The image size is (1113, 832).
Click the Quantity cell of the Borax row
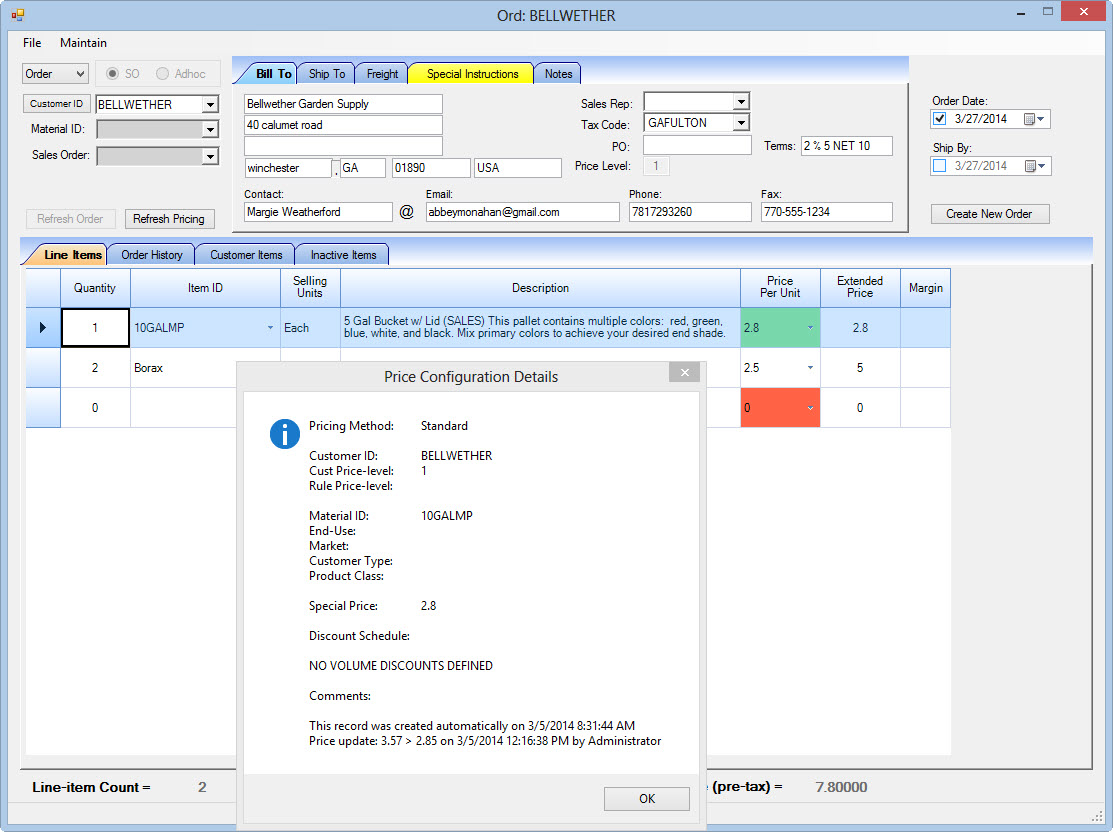click(x=95, y=368)
